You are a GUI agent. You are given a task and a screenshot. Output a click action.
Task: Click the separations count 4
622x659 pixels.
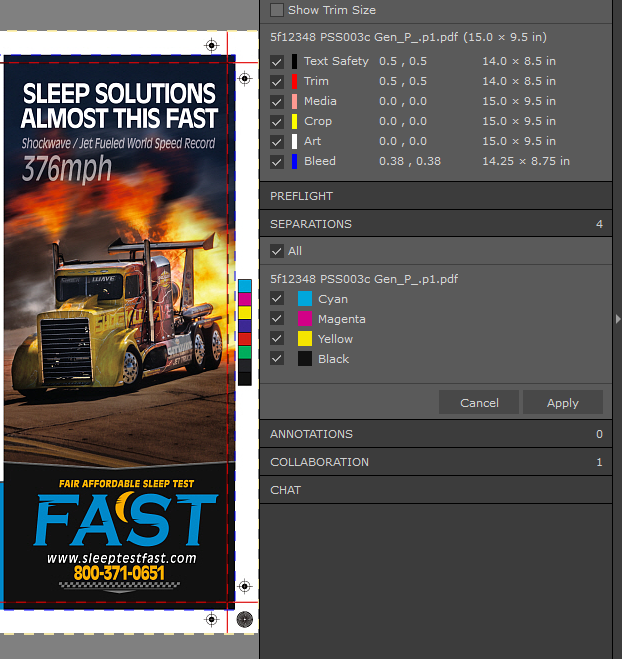(x=599, y=224)
